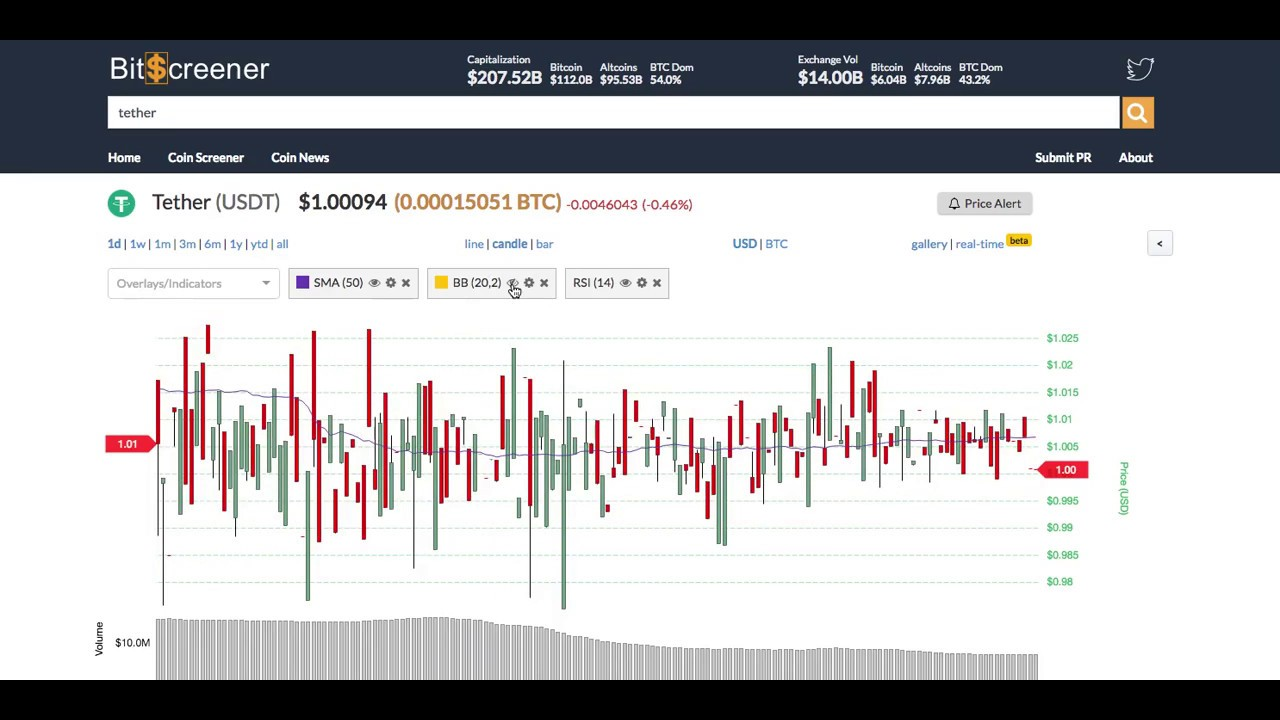Image resolution: width=1280 pixels, height=720 pixels.
Task: Click the $0.98 price axis label
Action: pyautogui.click(x=1060, y=582)
